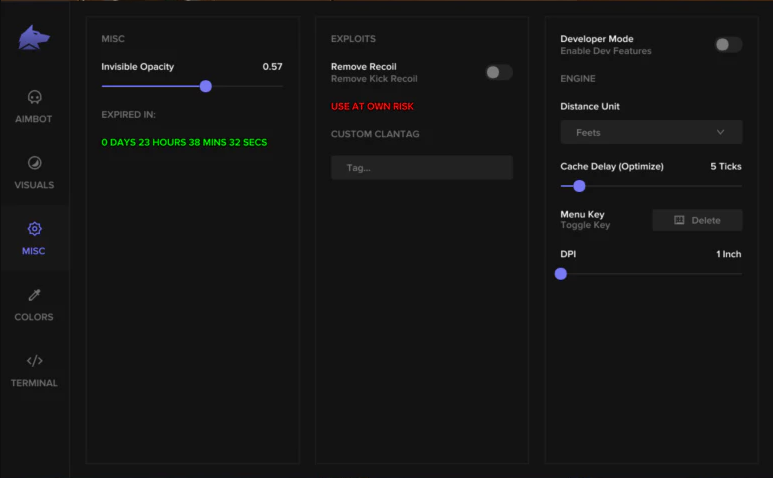This screenshot has width=773, height=478.
Task: Click the keyboard icon beside Delete
Action: [679, 220]
